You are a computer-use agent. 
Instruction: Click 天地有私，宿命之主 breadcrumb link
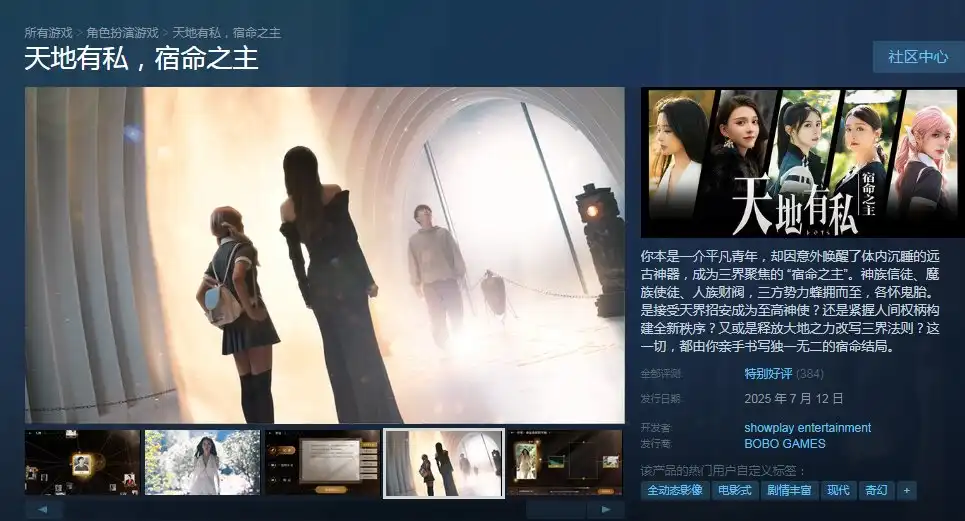(x=226, y=33)
